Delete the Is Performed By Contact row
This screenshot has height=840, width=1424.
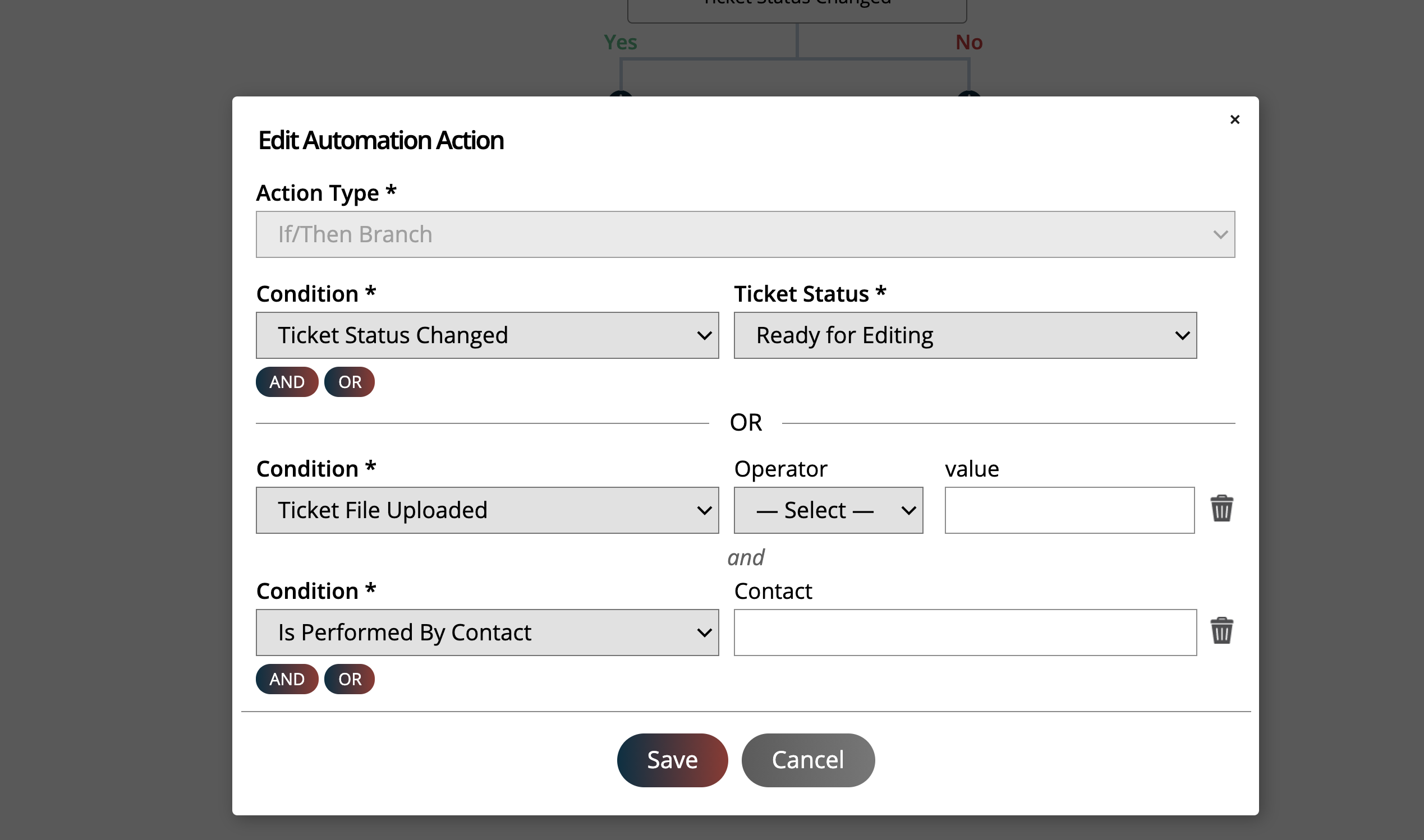click(1221, 631)
